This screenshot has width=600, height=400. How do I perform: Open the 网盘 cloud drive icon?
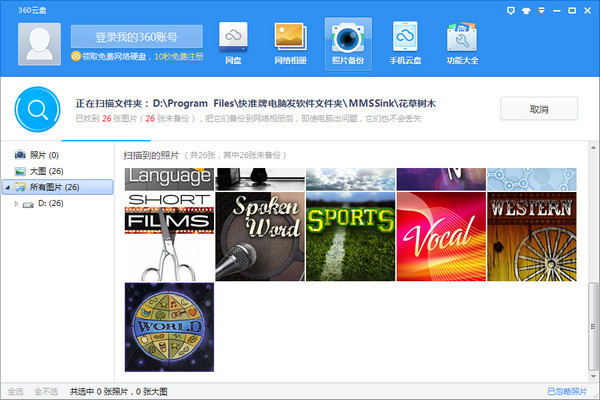[233, 43]
